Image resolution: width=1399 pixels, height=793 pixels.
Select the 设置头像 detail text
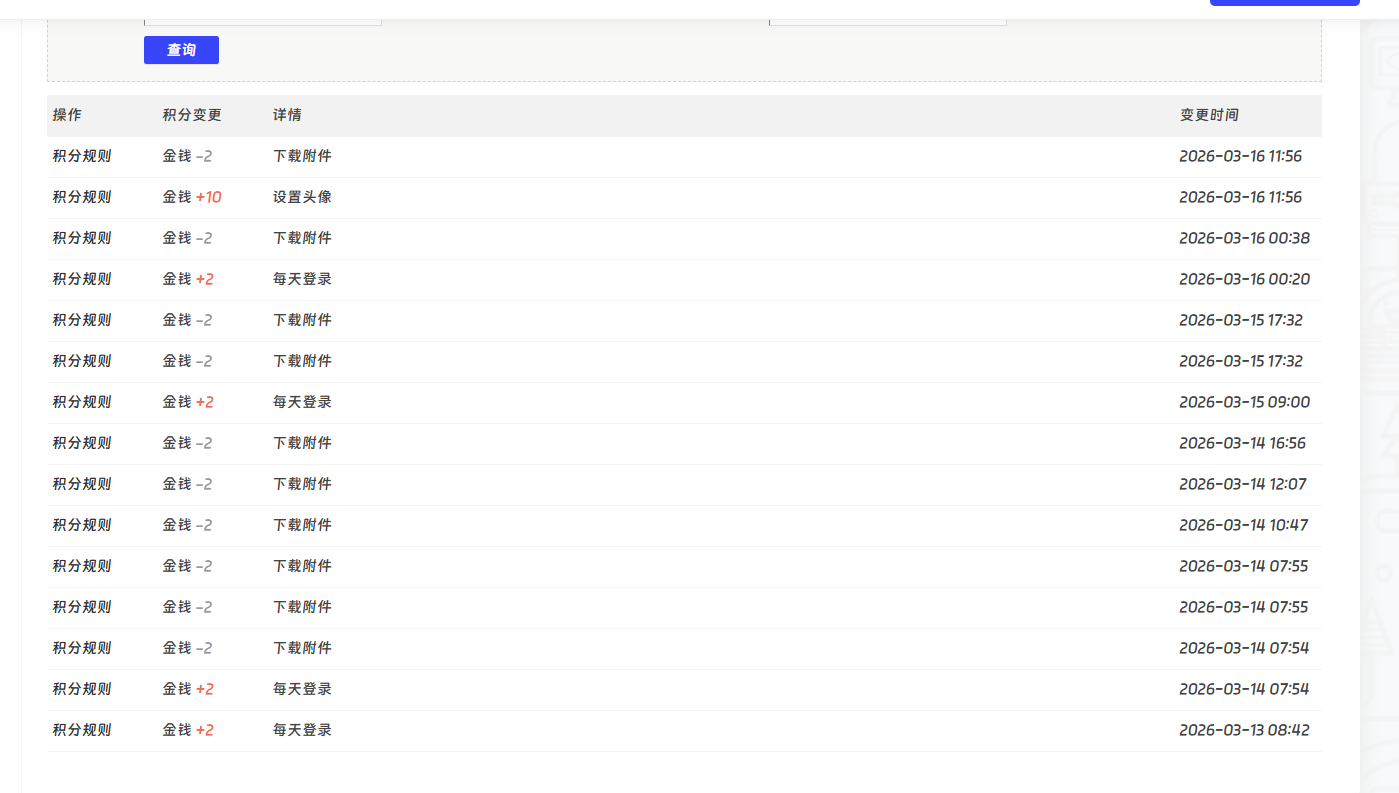click(302, 197)
